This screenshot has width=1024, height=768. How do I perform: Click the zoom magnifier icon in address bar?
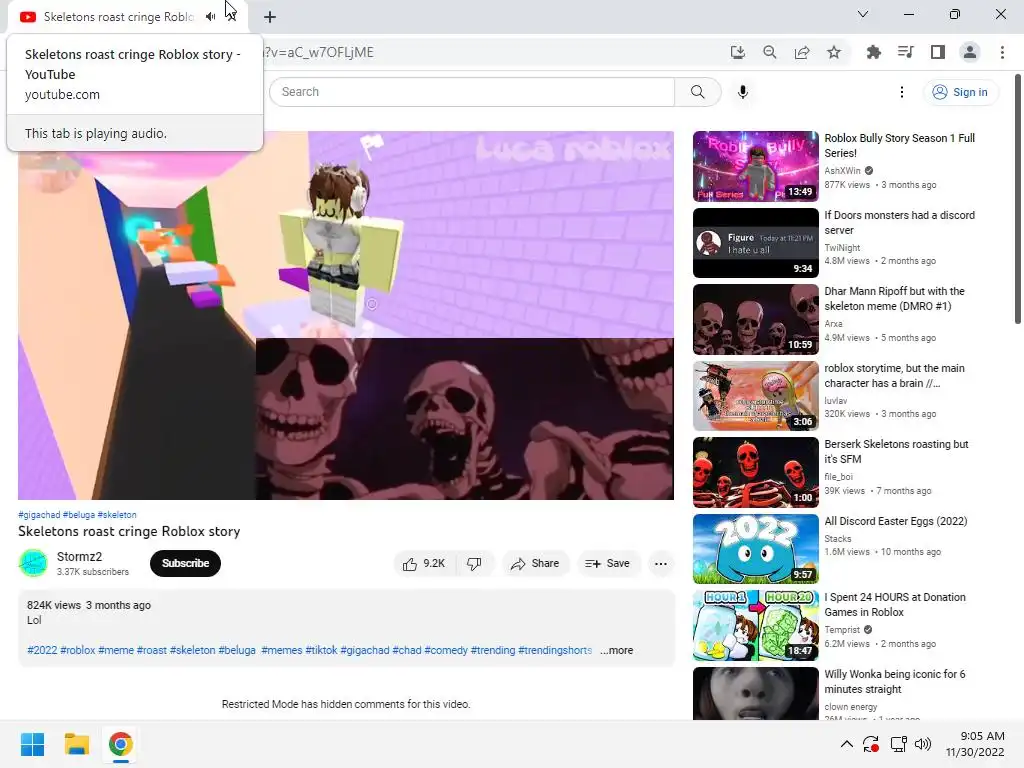coord(770,52)
